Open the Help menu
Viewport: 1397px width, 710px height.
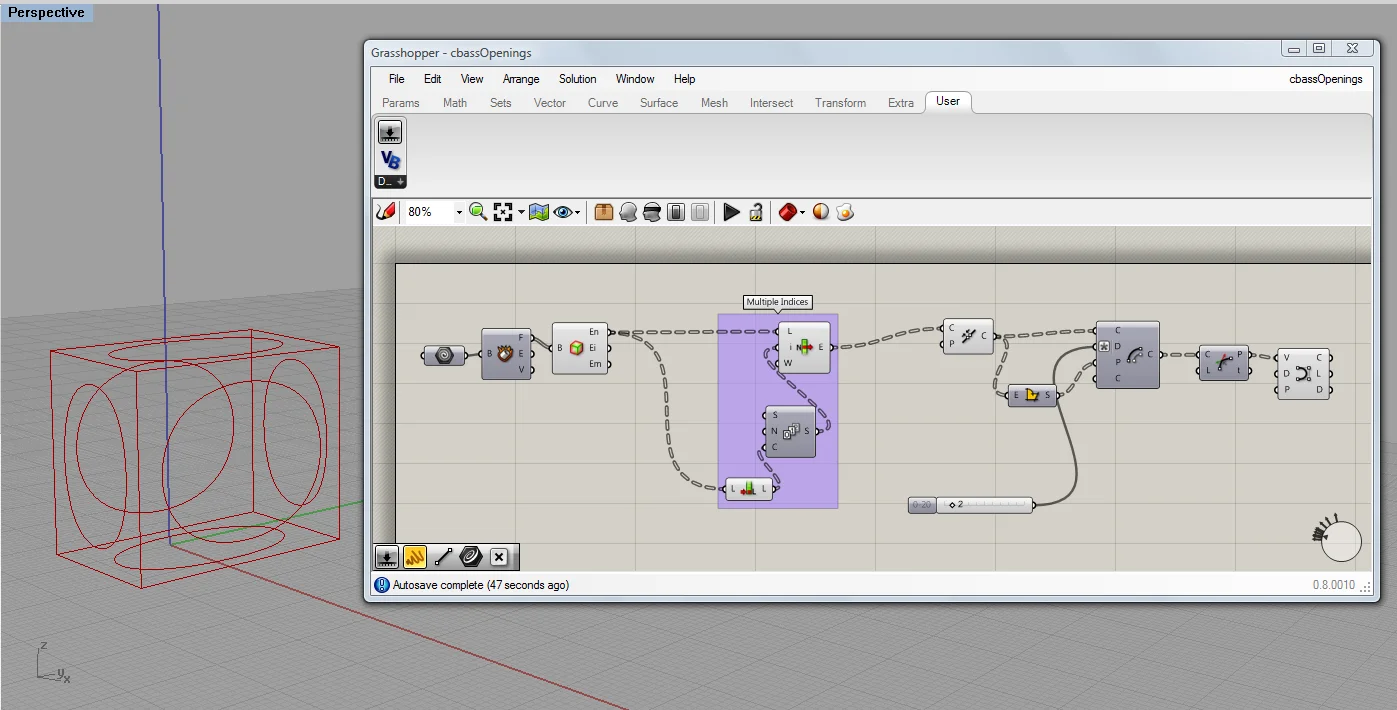(x=684, y=79)
